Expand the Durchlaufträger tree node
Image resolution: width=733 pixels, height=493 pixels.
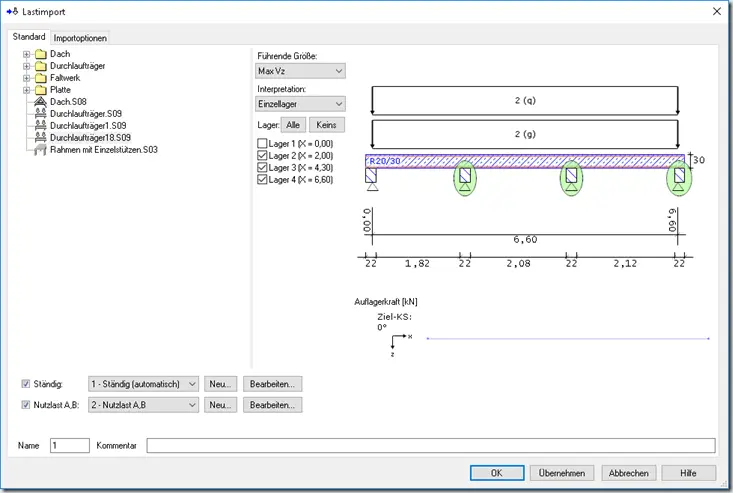(x=27, y=66)
